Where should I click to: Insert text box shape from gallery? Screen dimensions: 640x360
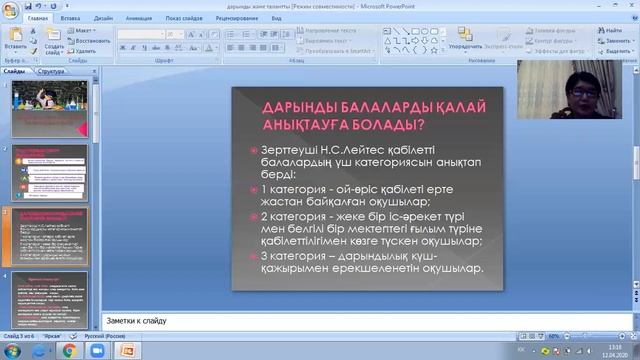[x=387, y=31]
